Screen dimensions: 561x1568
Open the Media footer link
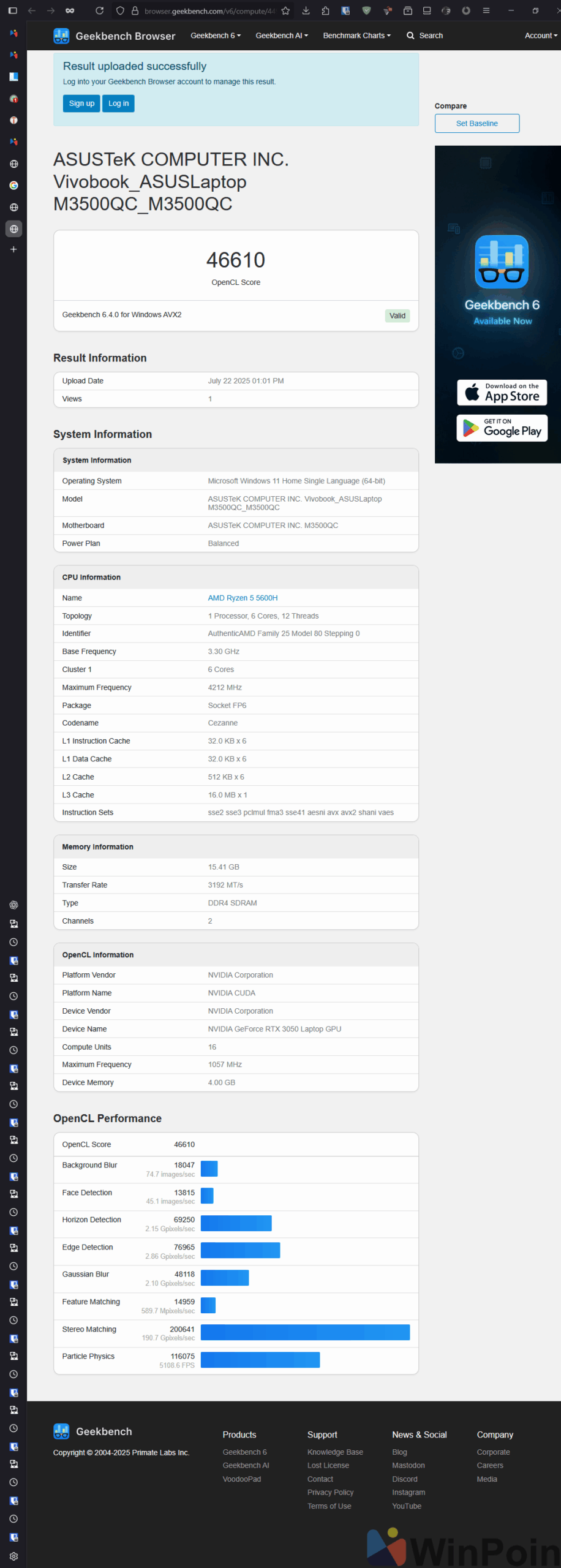(x=487, y=1479)
